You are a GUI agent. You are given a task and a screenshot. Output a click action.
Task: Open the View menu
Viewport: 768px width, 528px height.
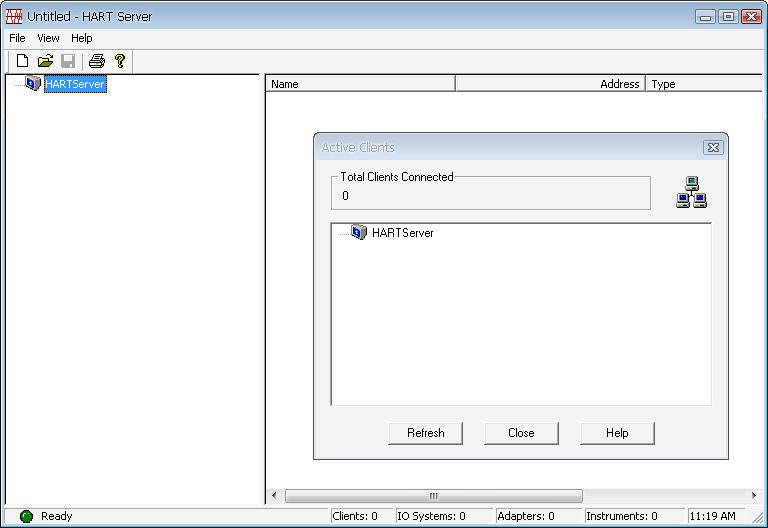click(48, 38)
